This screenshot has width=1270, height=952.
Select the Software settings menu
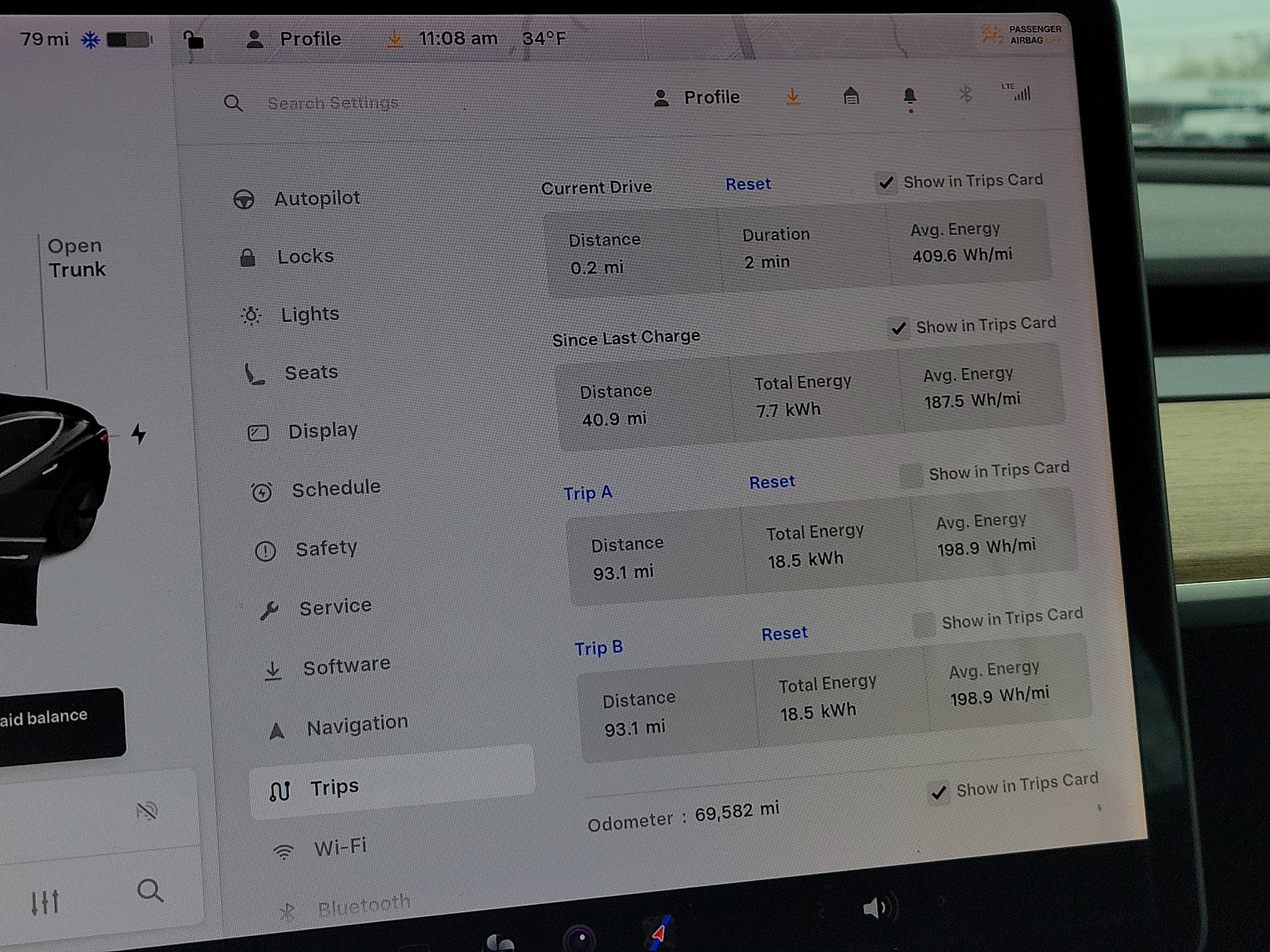(346, 666)
